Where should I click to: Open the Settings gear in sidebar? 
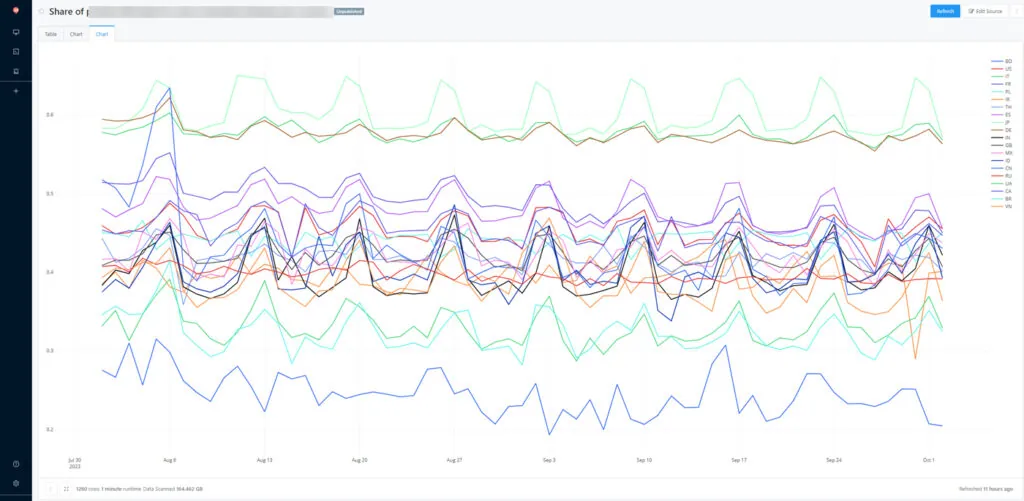(x=16, y=483)
